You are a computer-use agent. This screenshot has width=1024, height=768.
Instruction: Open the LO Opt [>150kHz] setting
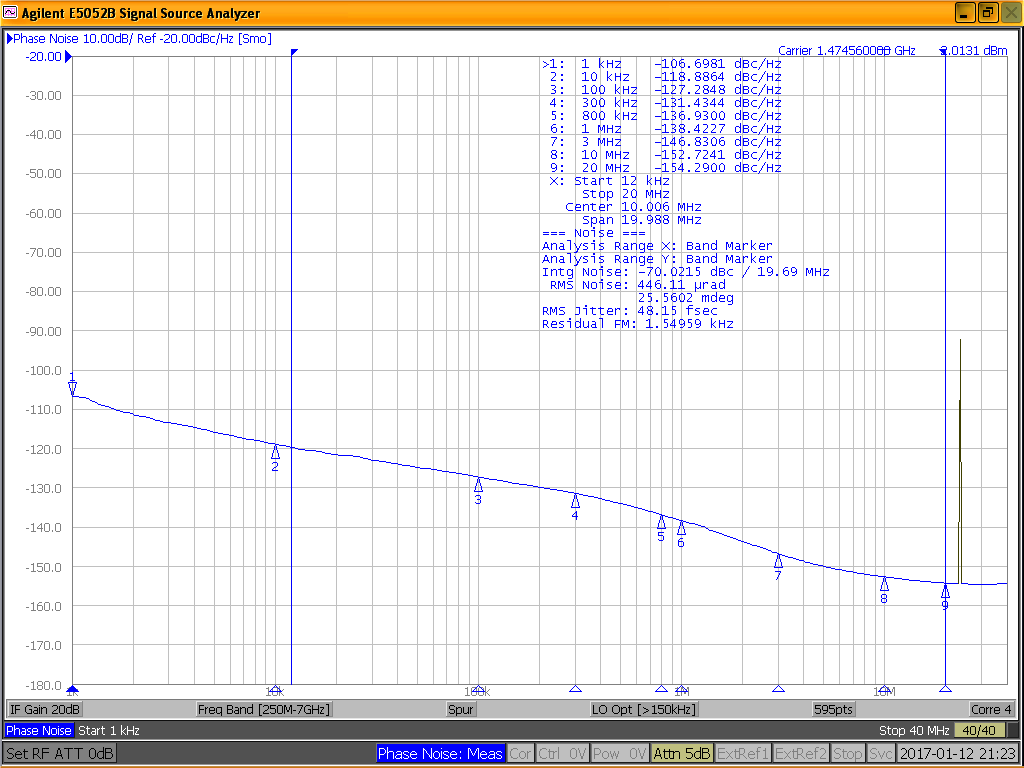(645, 708)
